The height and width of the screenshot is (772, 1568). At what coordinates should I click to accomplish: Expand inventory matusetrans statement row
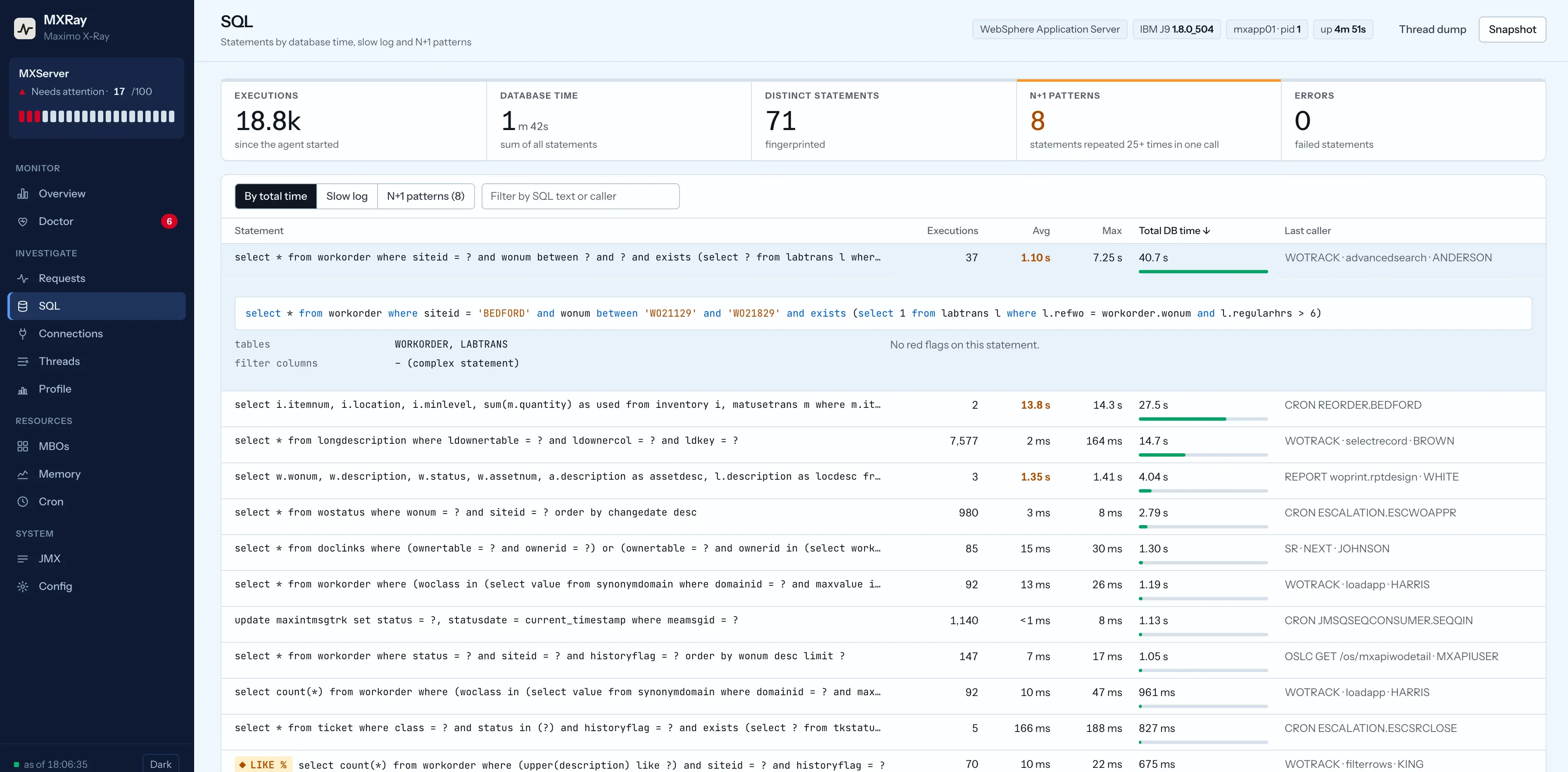883,409
